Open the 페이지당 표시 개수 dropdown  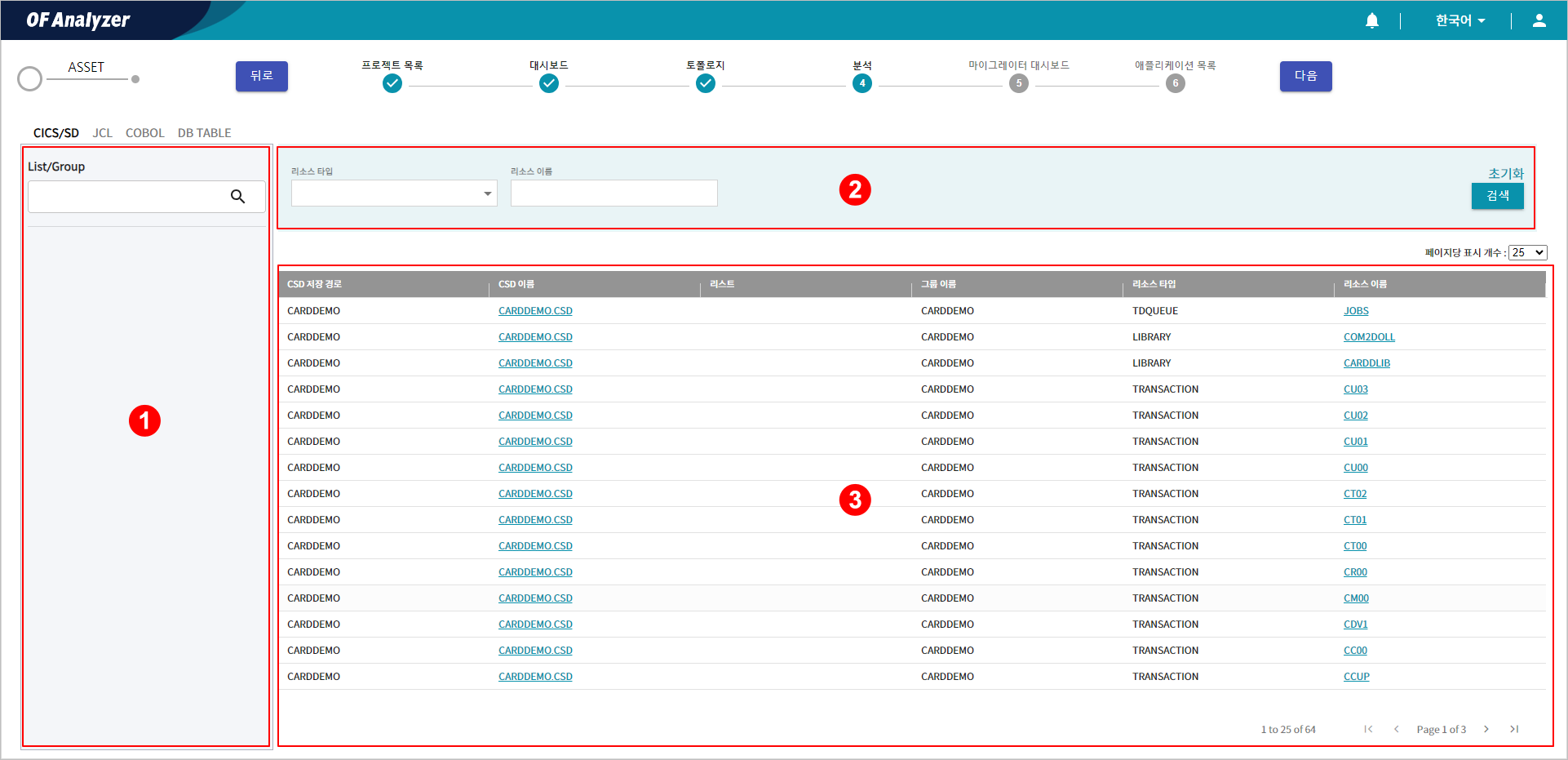1527,253
